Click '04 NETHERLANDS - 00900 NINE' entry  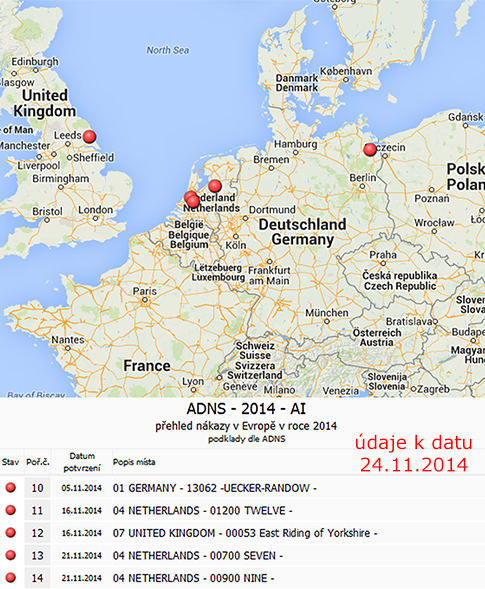[x=193, y=578]
